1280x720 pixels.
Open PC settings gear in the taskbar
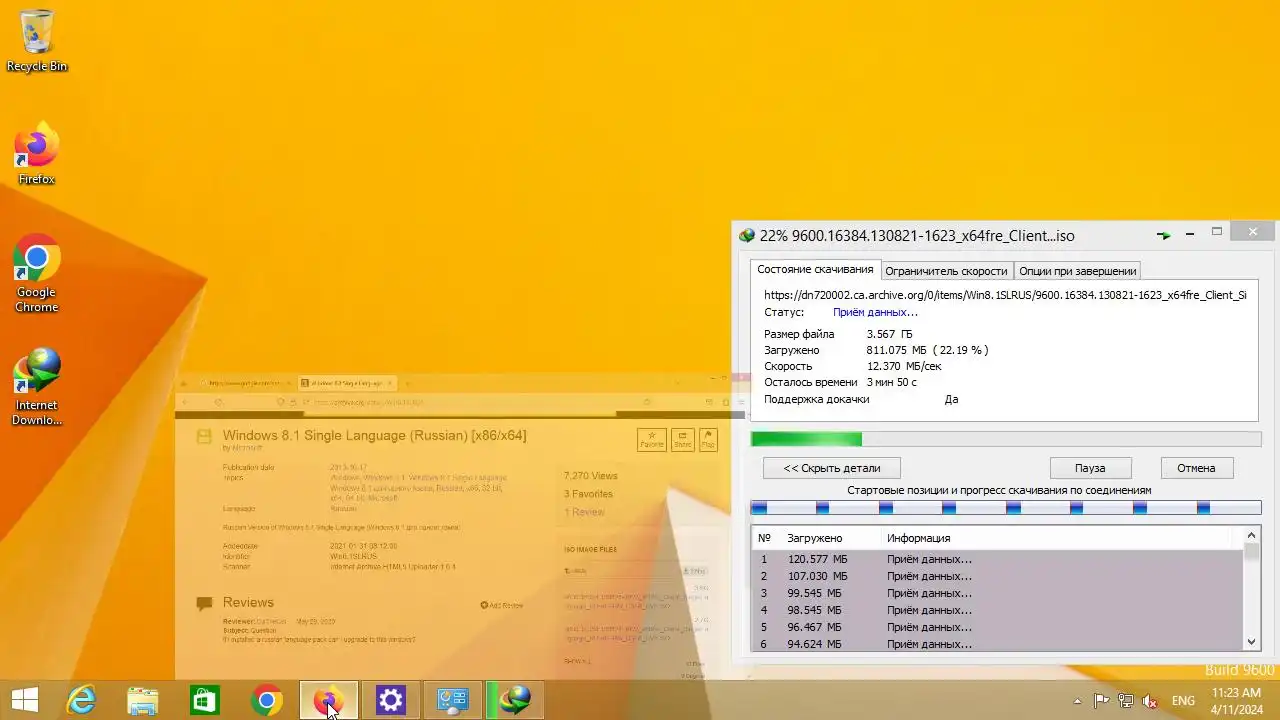pyautogui.click(x=391, y=700)
